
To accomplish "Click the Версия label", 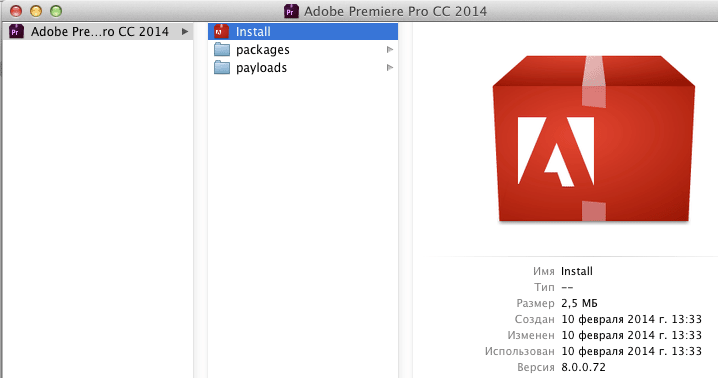I will click(536, 367).
